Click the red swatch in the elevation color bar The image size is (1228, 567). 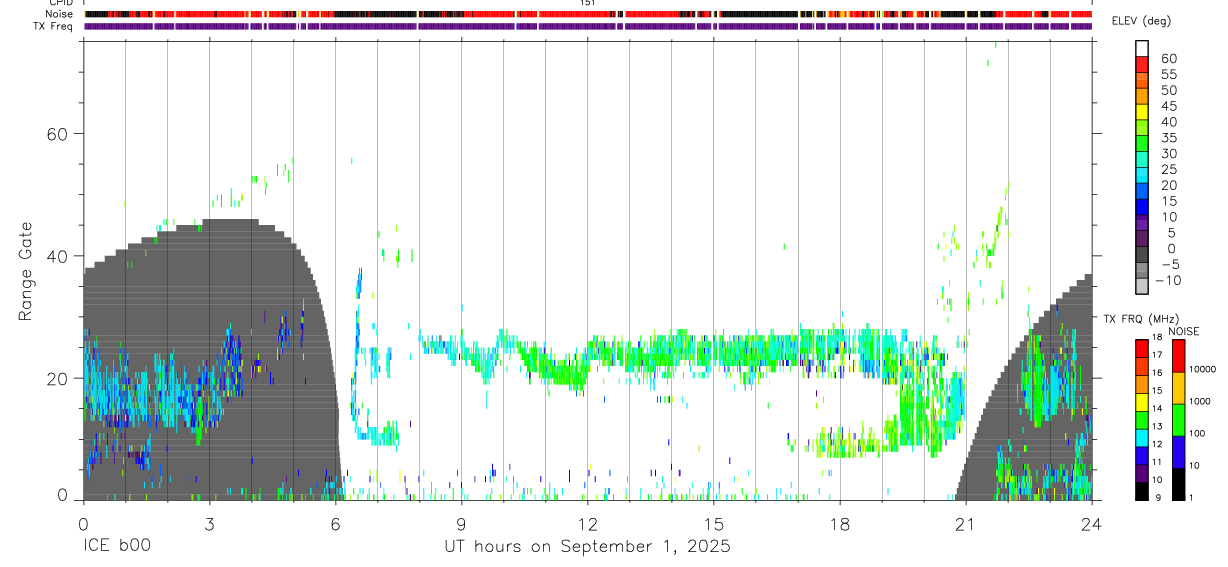point(1142,64)
